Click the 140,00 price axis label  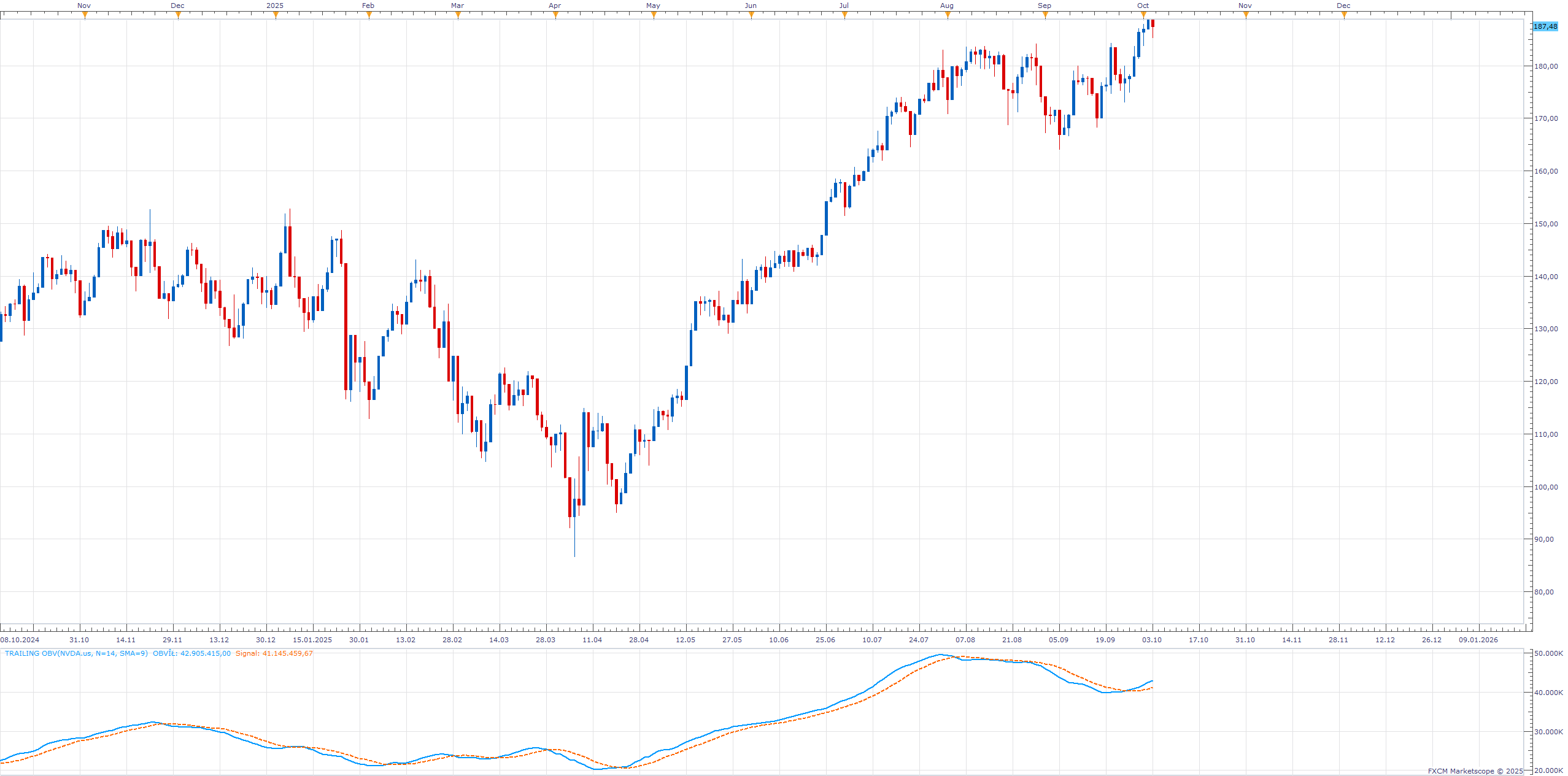click(1546, 277)
